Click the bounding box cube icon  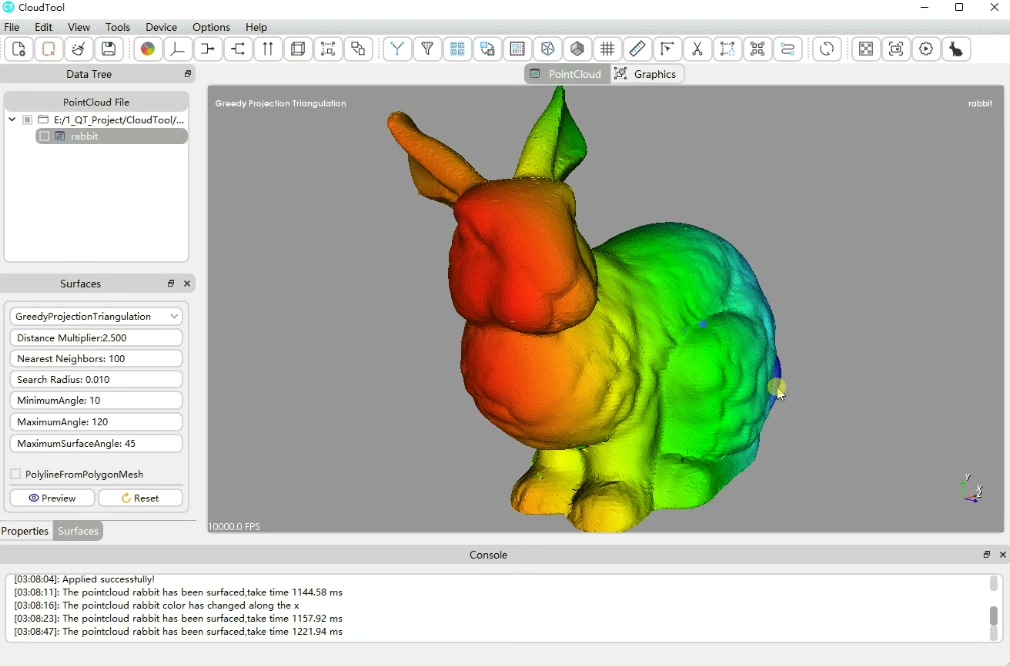pos(298,49)
